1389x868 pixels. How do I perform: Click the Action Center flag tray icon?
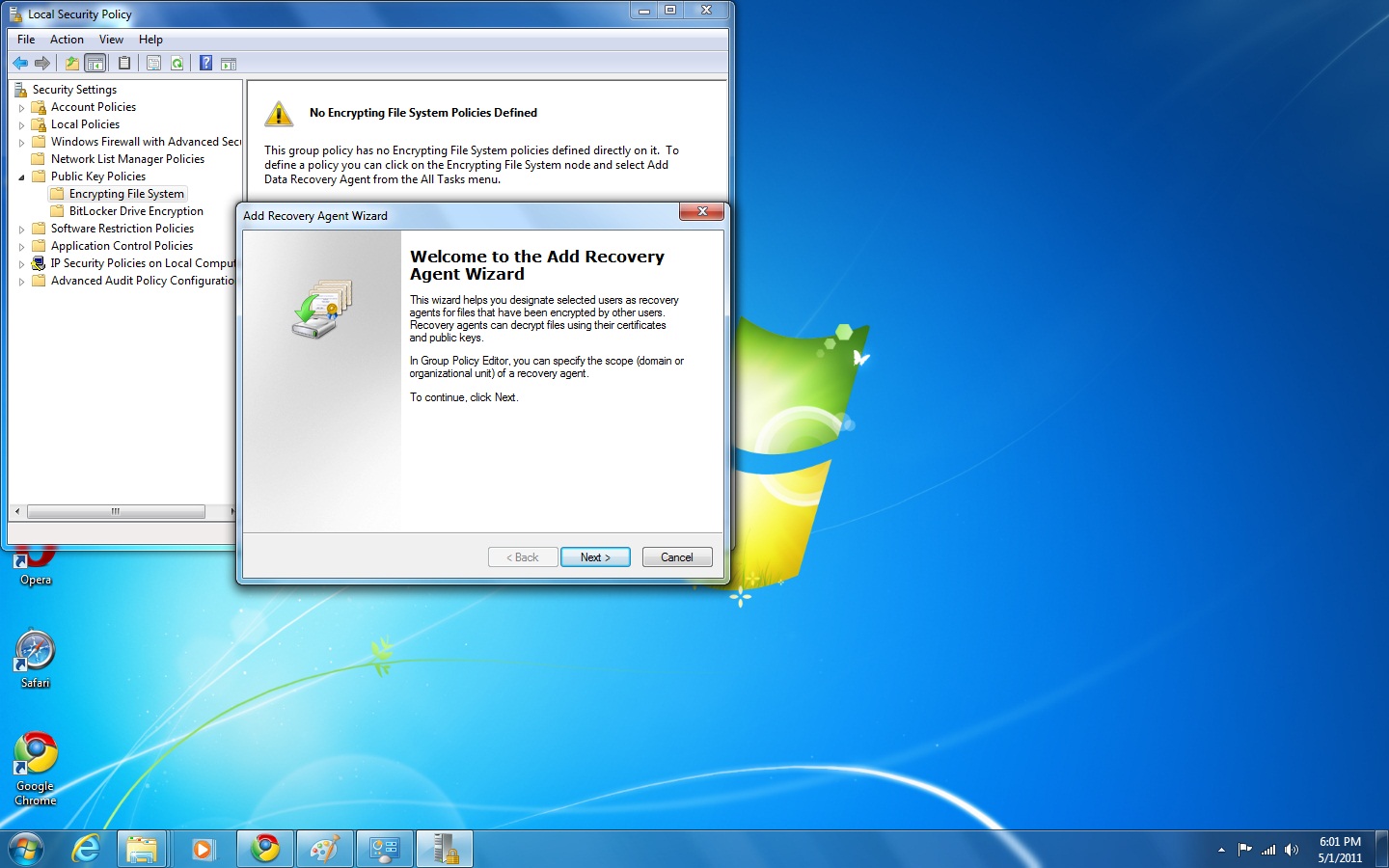pyautogui.click(x=1244, y=850)
